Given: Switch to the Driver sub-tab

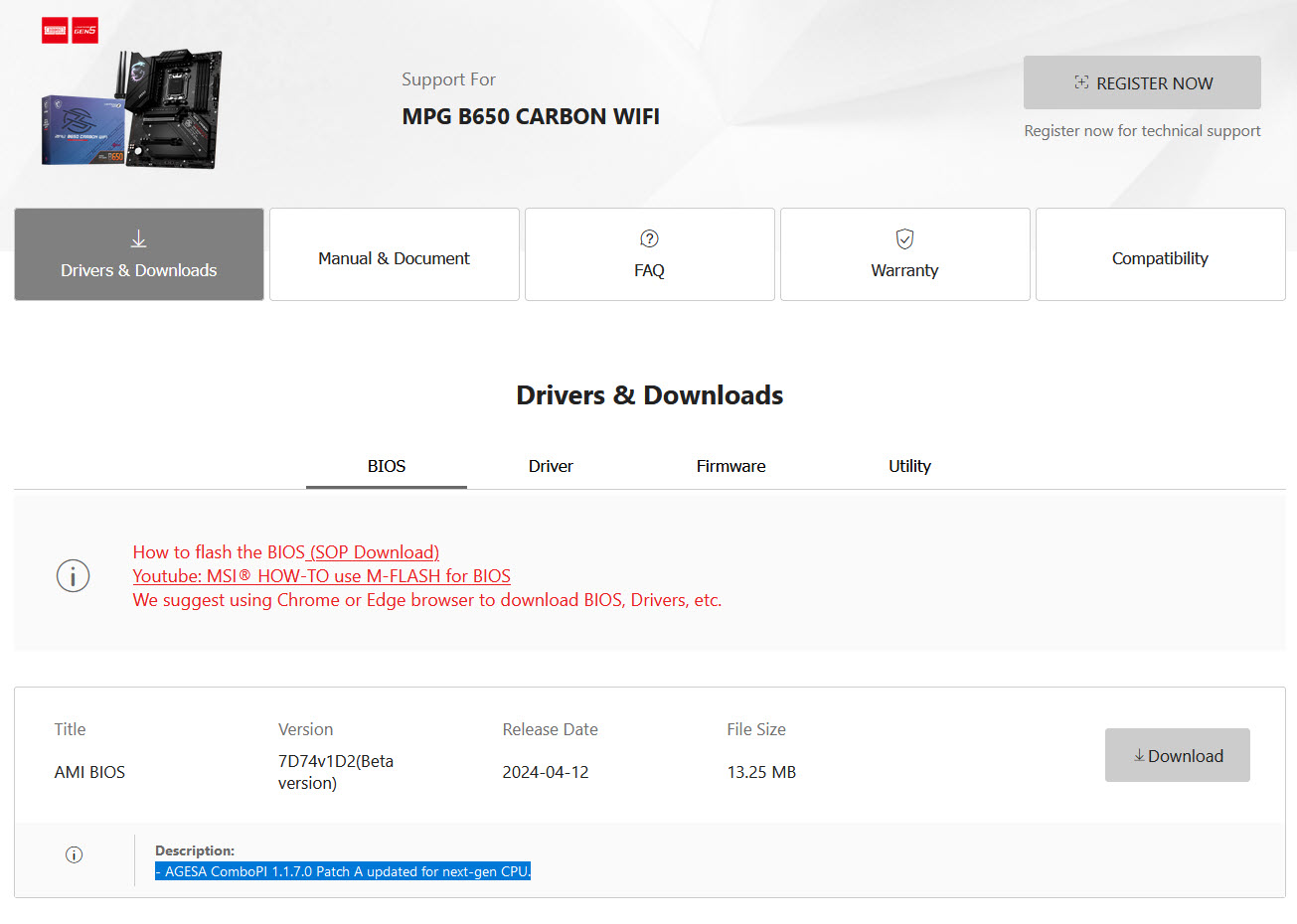Looking at the screenshot, I should [x=551, y=466].
